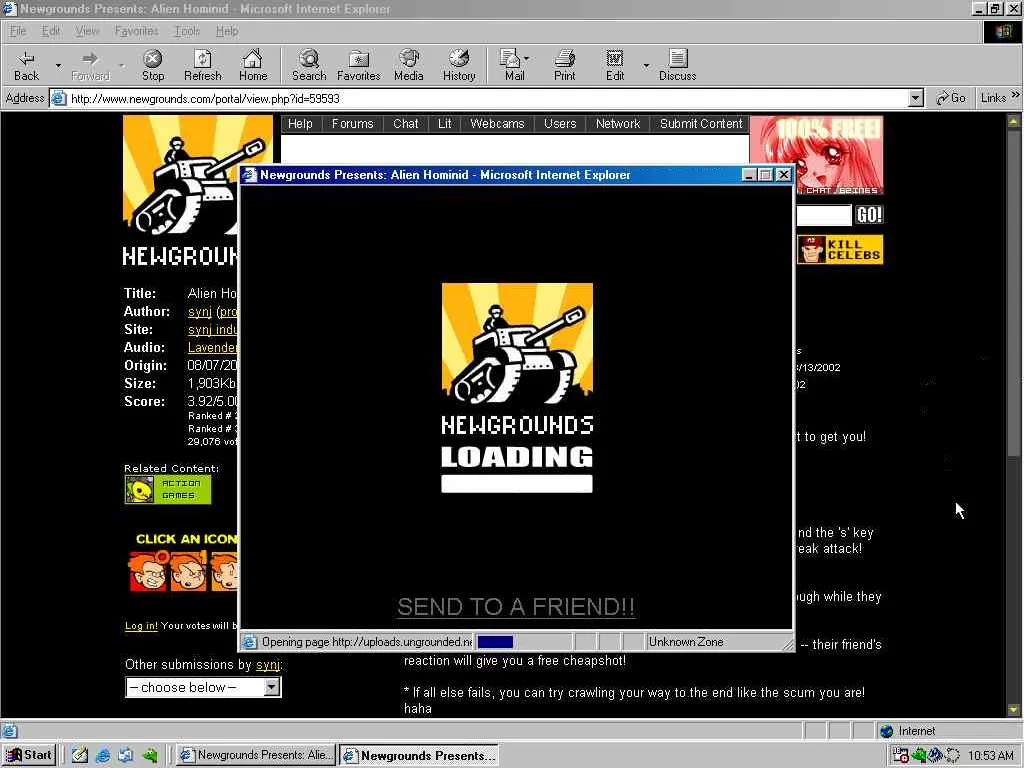Viewport: 1024px width, 768px height.
Task: Click Lit in Newgrounds navigation bar
Action: click(445, 123)
